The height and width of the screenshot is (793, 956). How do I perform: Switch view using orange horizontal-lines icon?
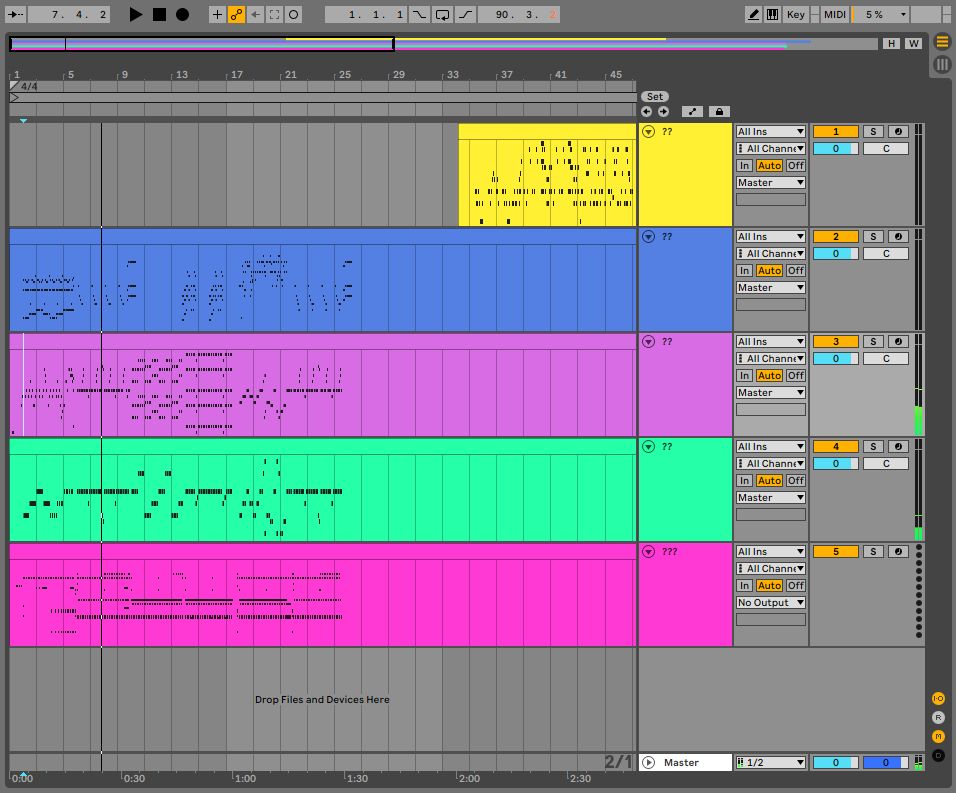[x=942, y=41]
